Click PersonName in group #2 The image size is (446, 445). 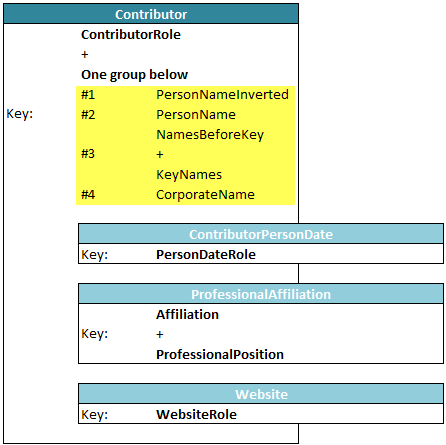196,114
